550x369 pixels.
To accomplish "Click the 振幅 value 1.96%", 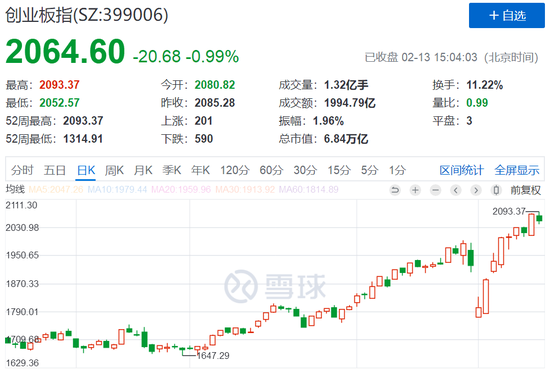I will [328, 121].
